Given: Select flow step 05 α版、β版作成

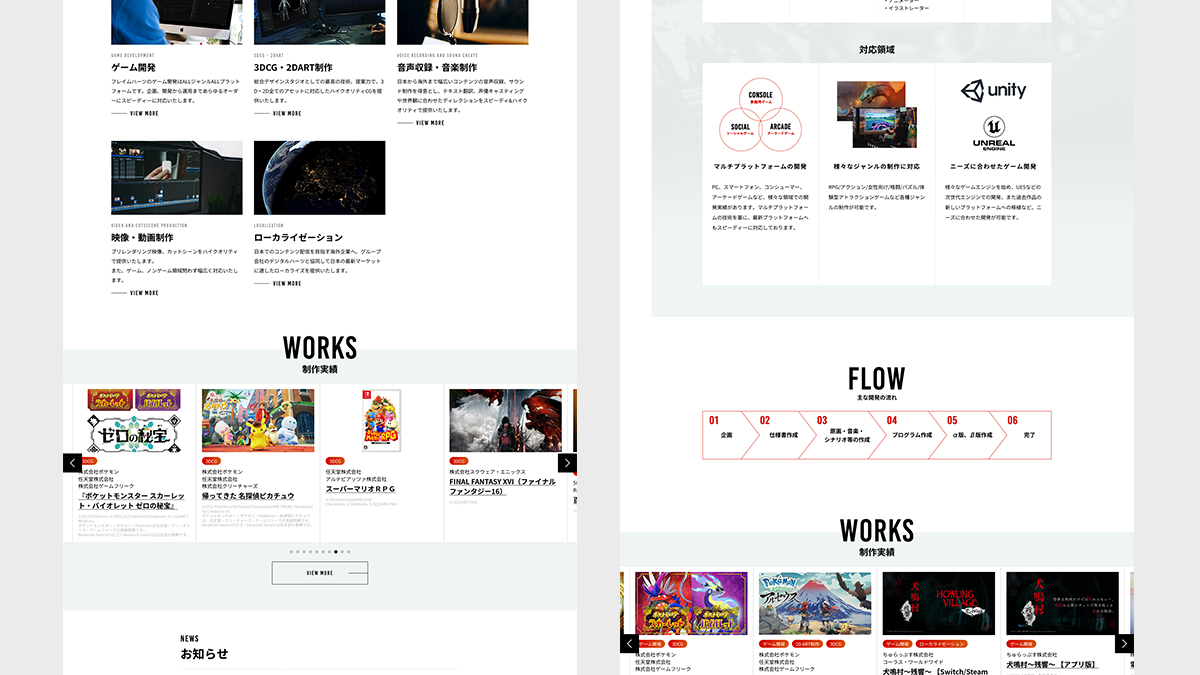Looking at the screenshot, I should pyautogui.click(x=970, y=435).
